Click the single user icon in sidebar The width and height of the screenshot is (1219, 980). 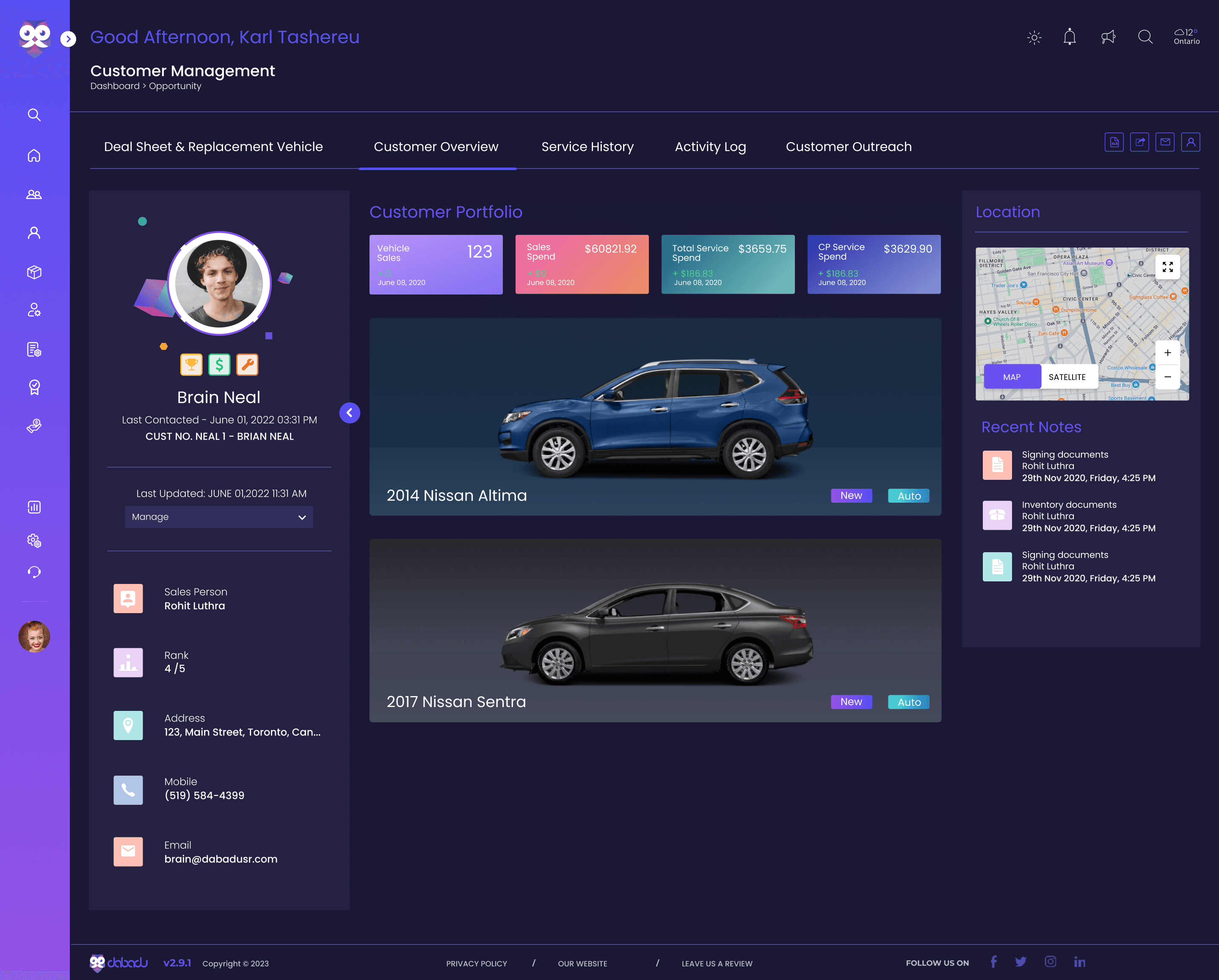coord(34,233)
